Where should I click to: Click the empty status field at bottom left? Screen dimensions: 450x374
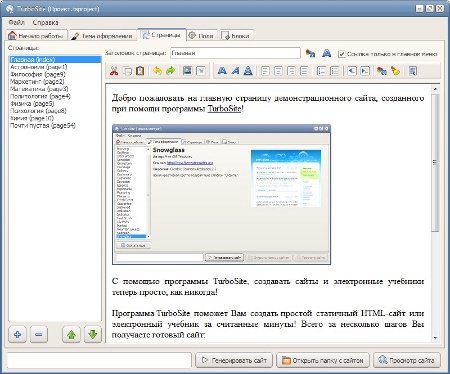click(x=99, y=360)
